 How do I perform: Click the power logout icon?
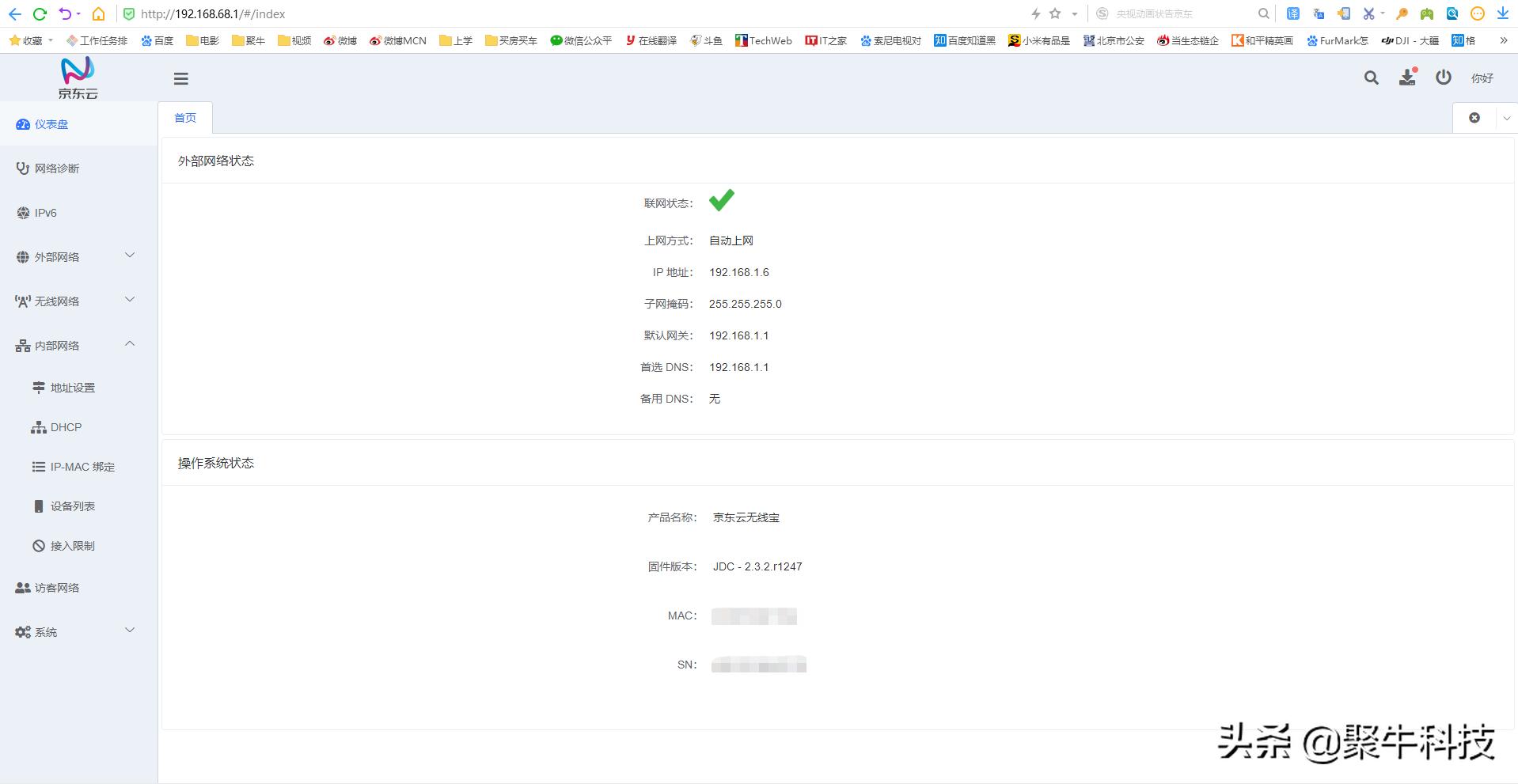pyautogui.click(x=1444, y=77)
